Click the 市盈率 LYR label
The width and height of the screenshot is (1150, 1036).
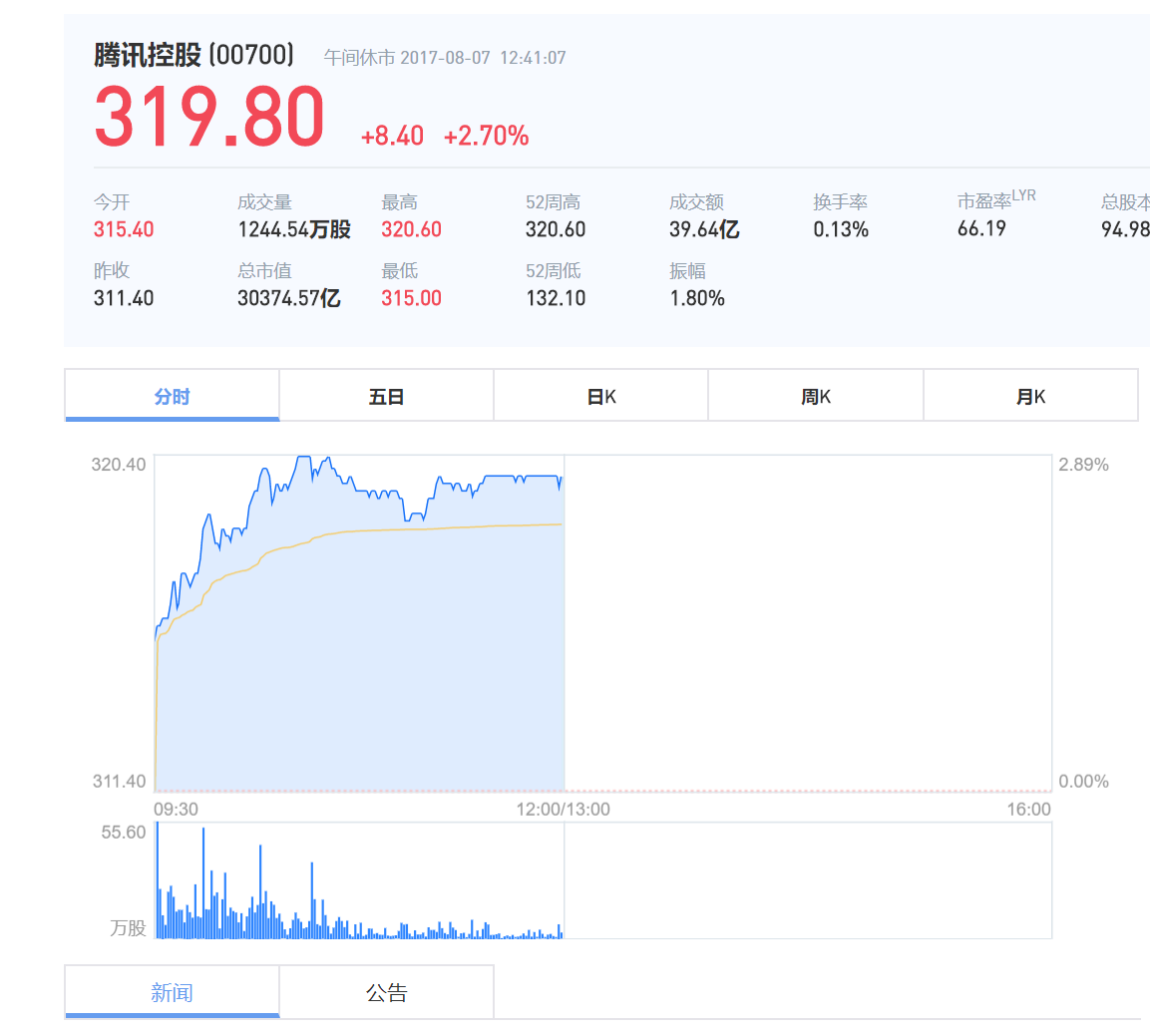tap(996, 199)
